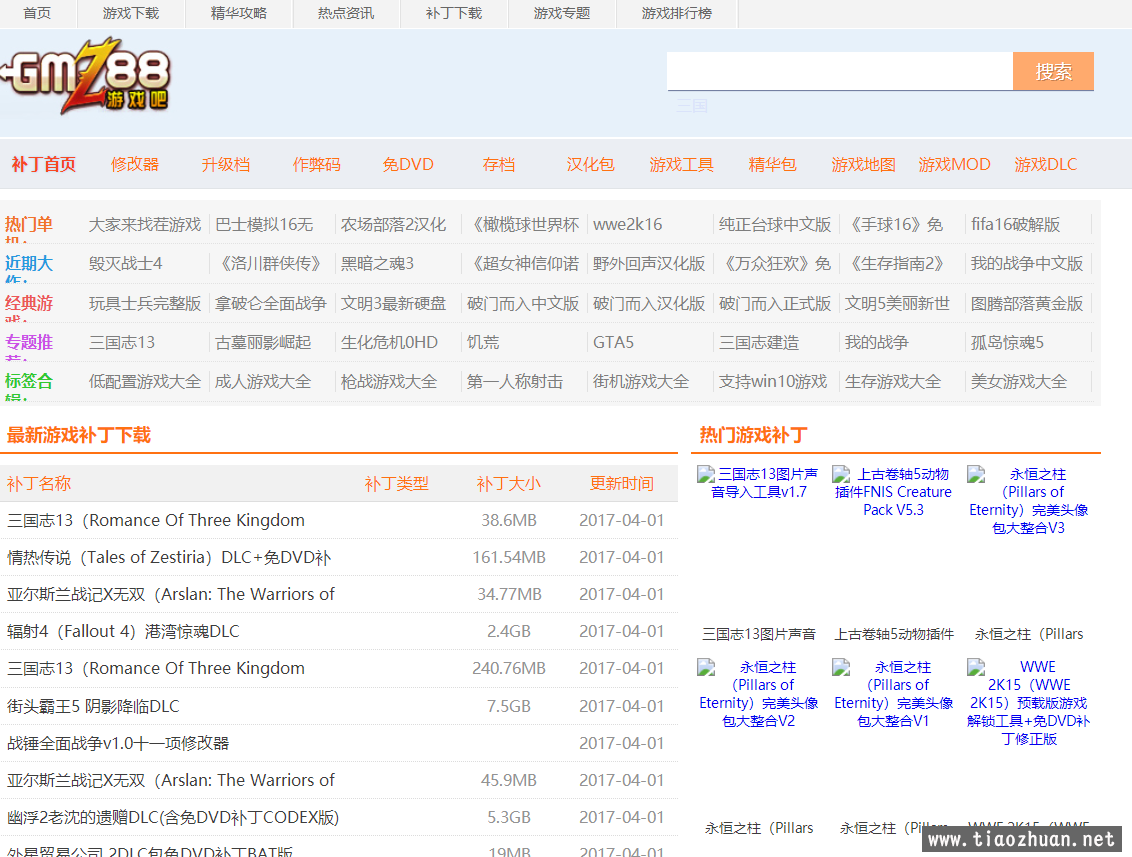This screenshot has width=1132, height=857.
Task: Open the 街头霸王5 阴影降临DLC link
Action: point(93,706)
